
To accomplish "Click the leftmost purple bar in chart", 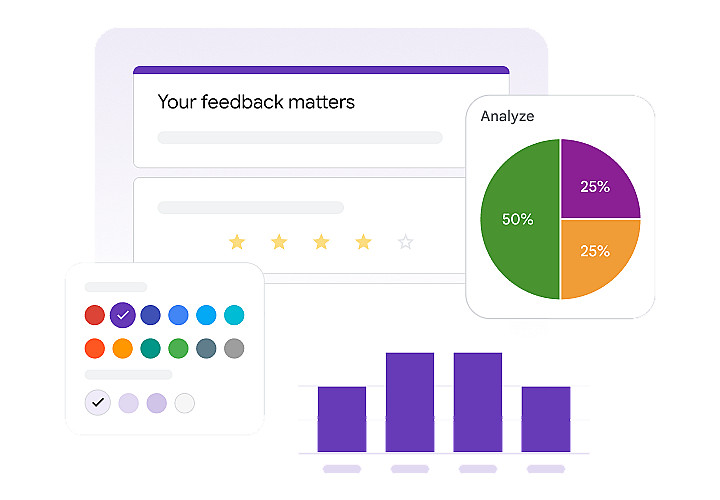I will click(x=342, y=418).
